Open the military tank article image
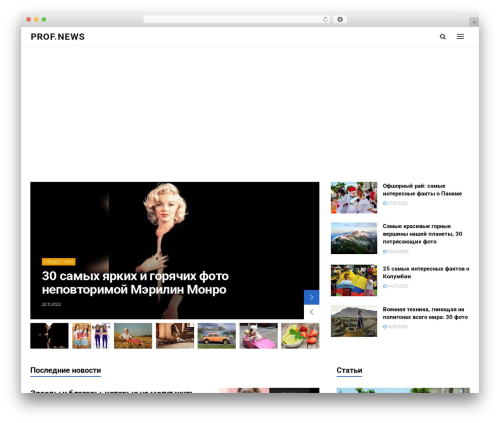This screenshot has height=423, width=500. 354,321
